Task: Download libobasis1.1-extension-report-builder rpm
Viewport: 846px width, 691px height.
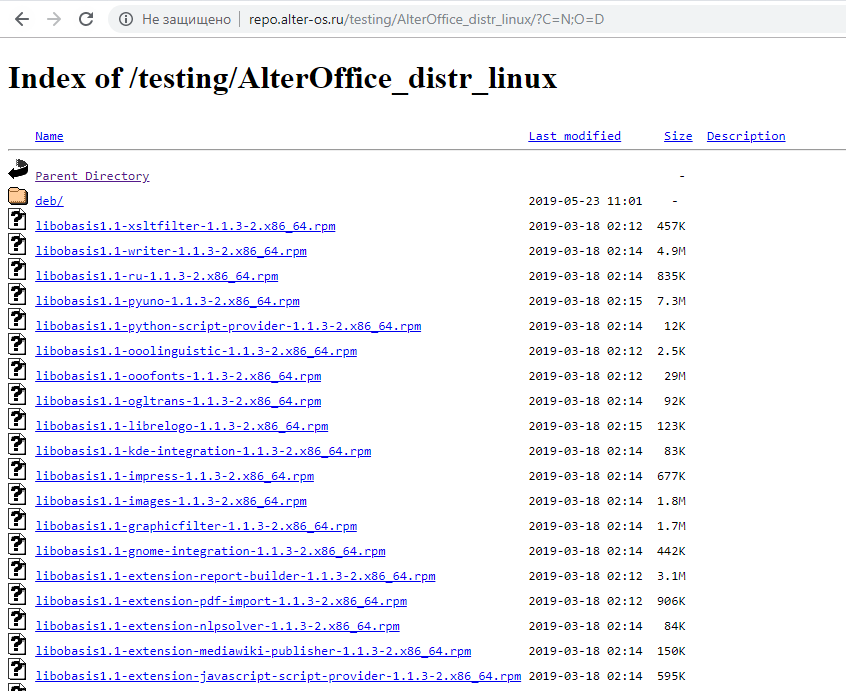Action: tap(235, 576)
